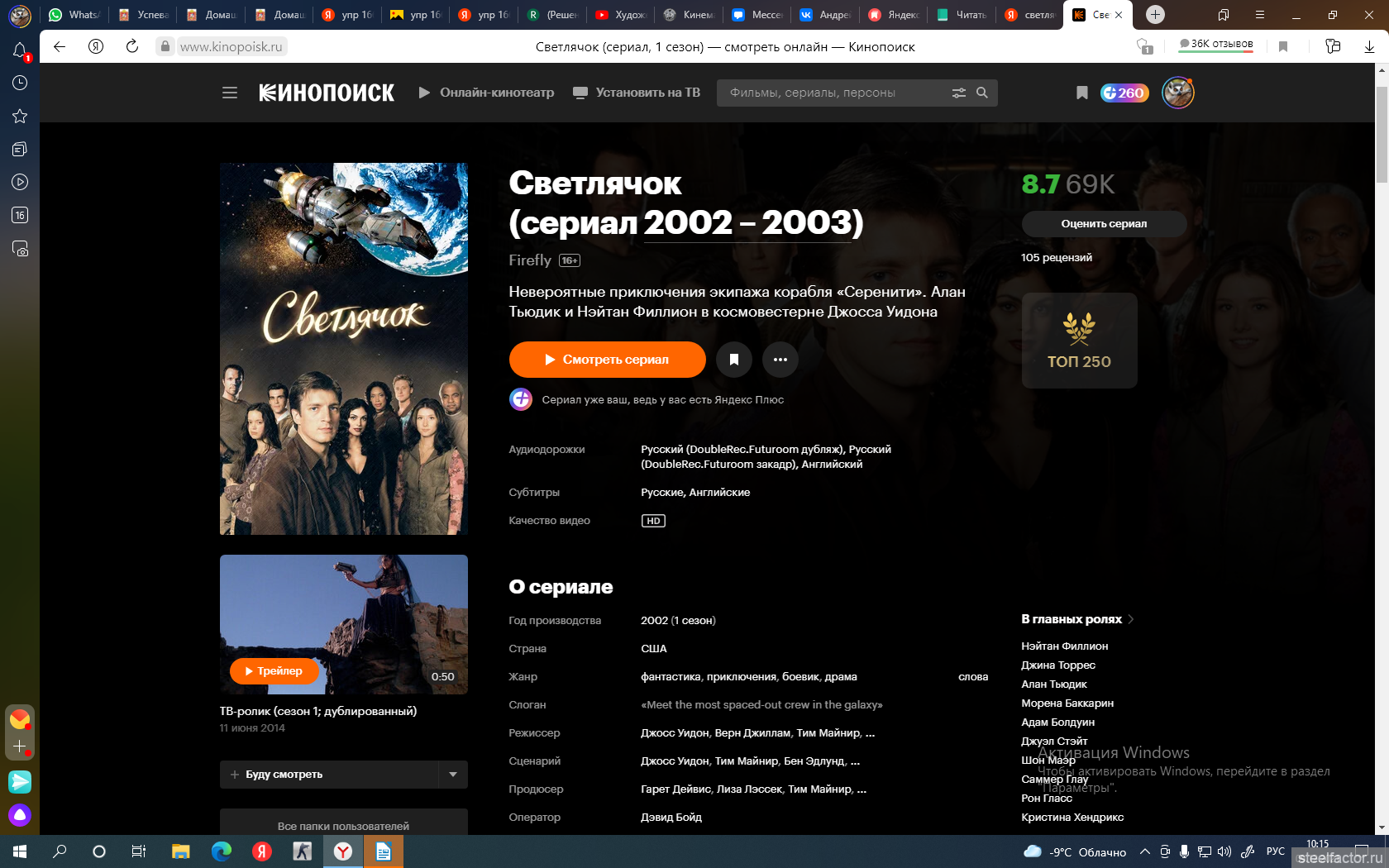Open the search filters icon
This screenshot has width=1389, height=868.
pos(959,93)
